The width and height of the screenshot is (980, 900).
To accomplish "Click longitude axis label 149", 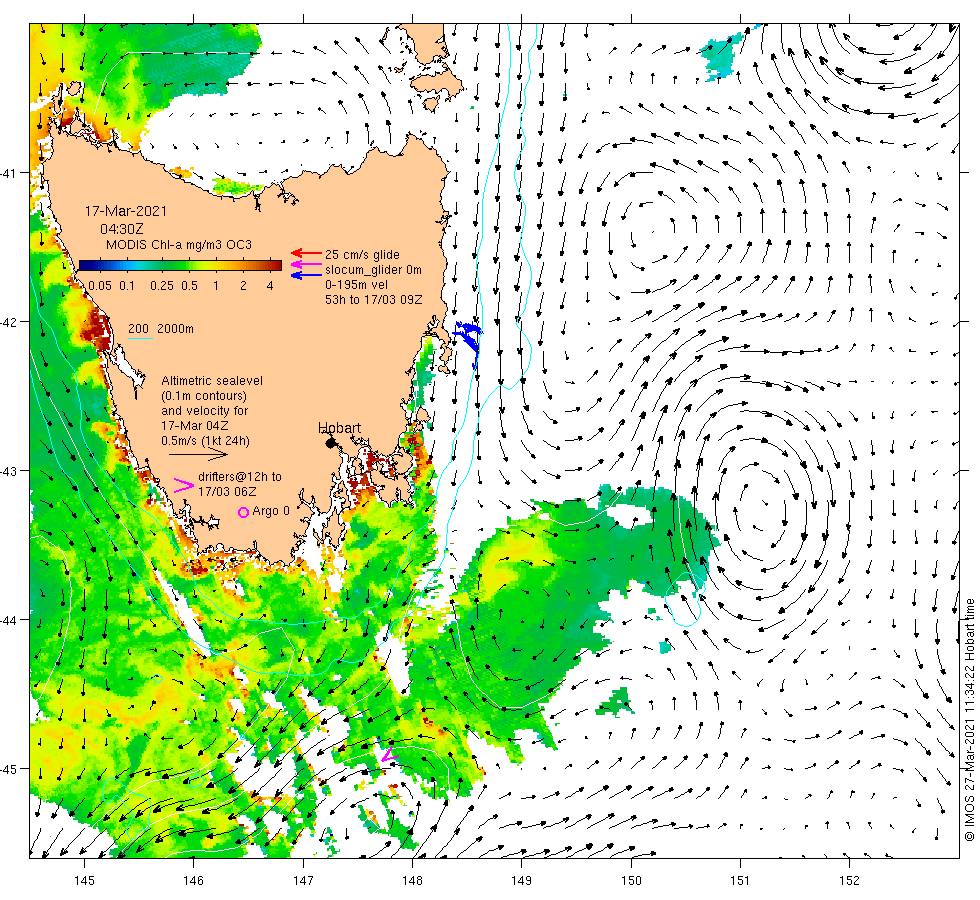I will 522,881.
